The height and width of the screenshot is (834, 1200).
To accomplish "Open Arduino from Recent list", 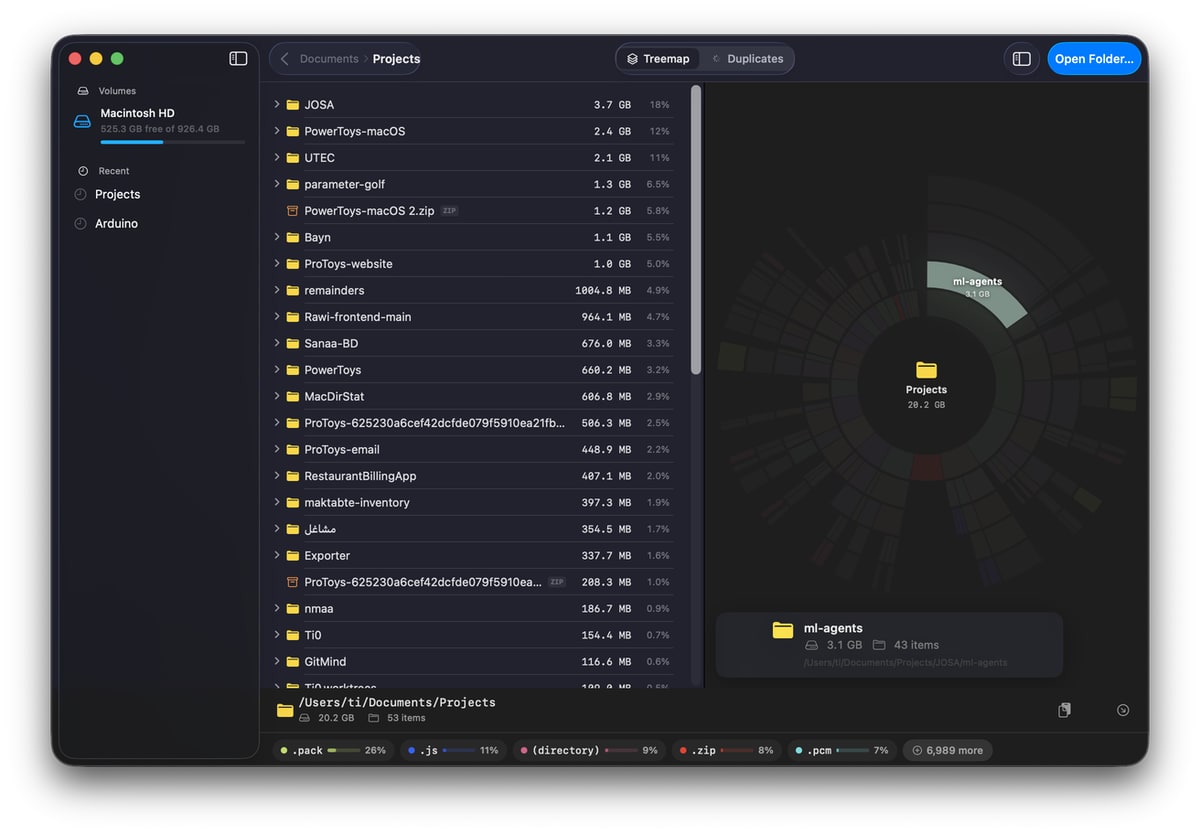I will pos(116,224).
